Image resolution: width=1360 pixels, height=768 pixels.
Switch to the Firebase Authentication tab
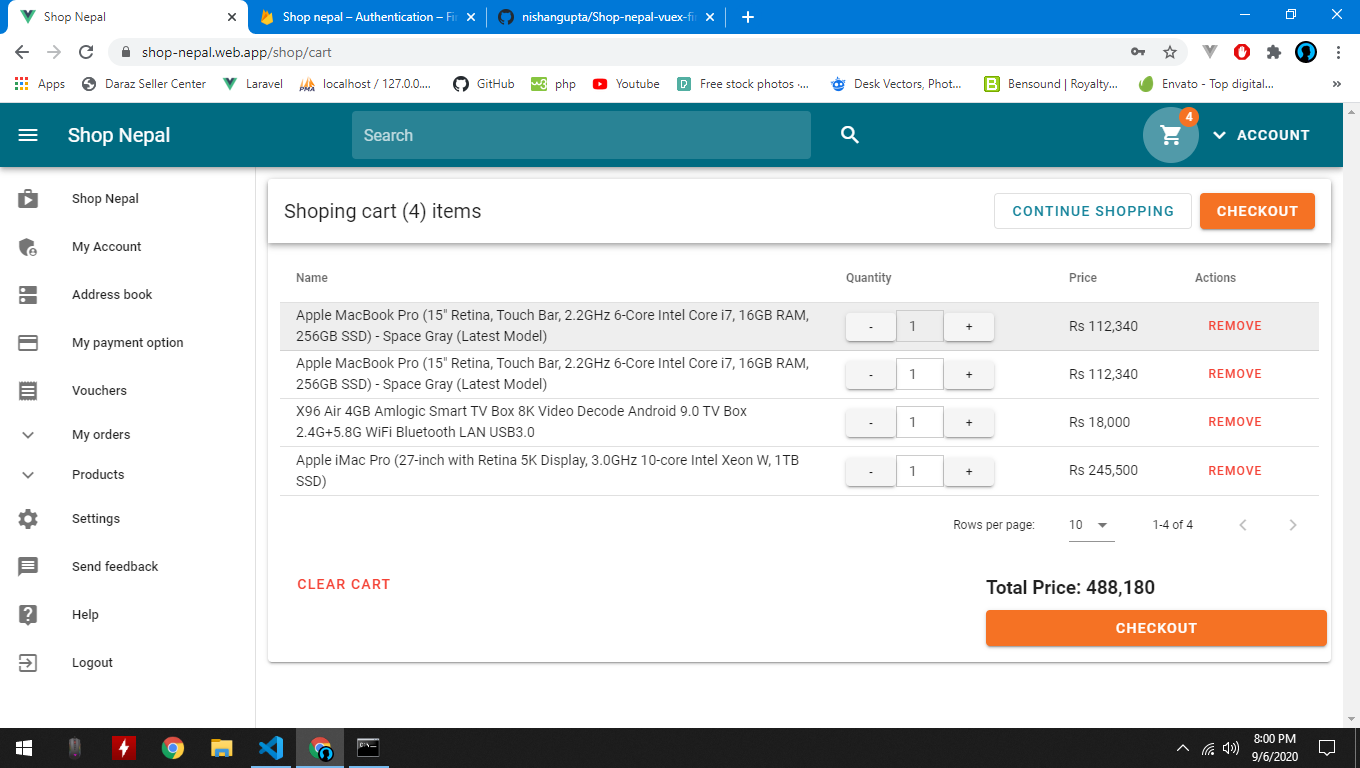pos(366,17)
